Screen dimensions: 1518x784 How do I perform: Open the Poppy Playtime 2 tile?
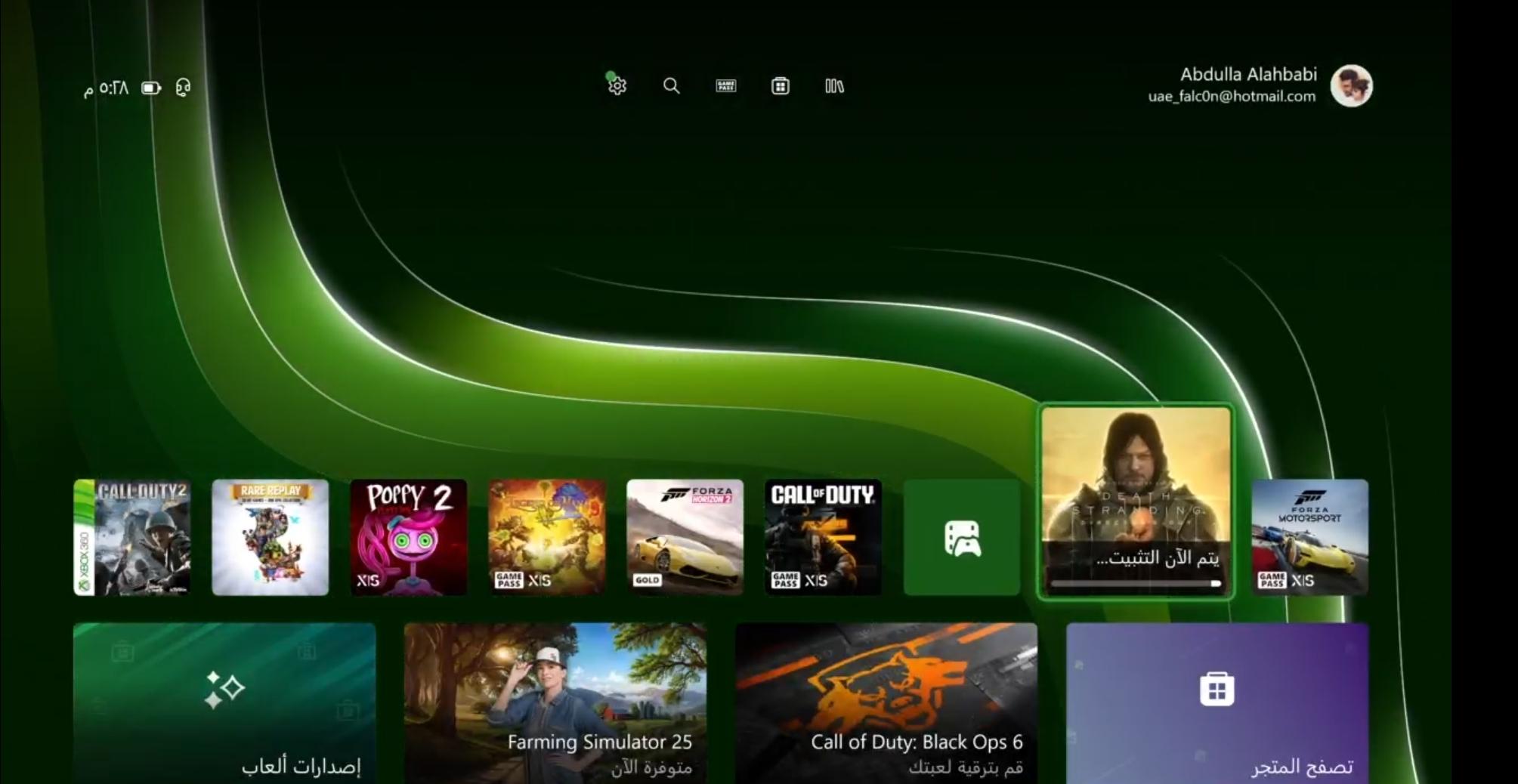tap(409, 537)
